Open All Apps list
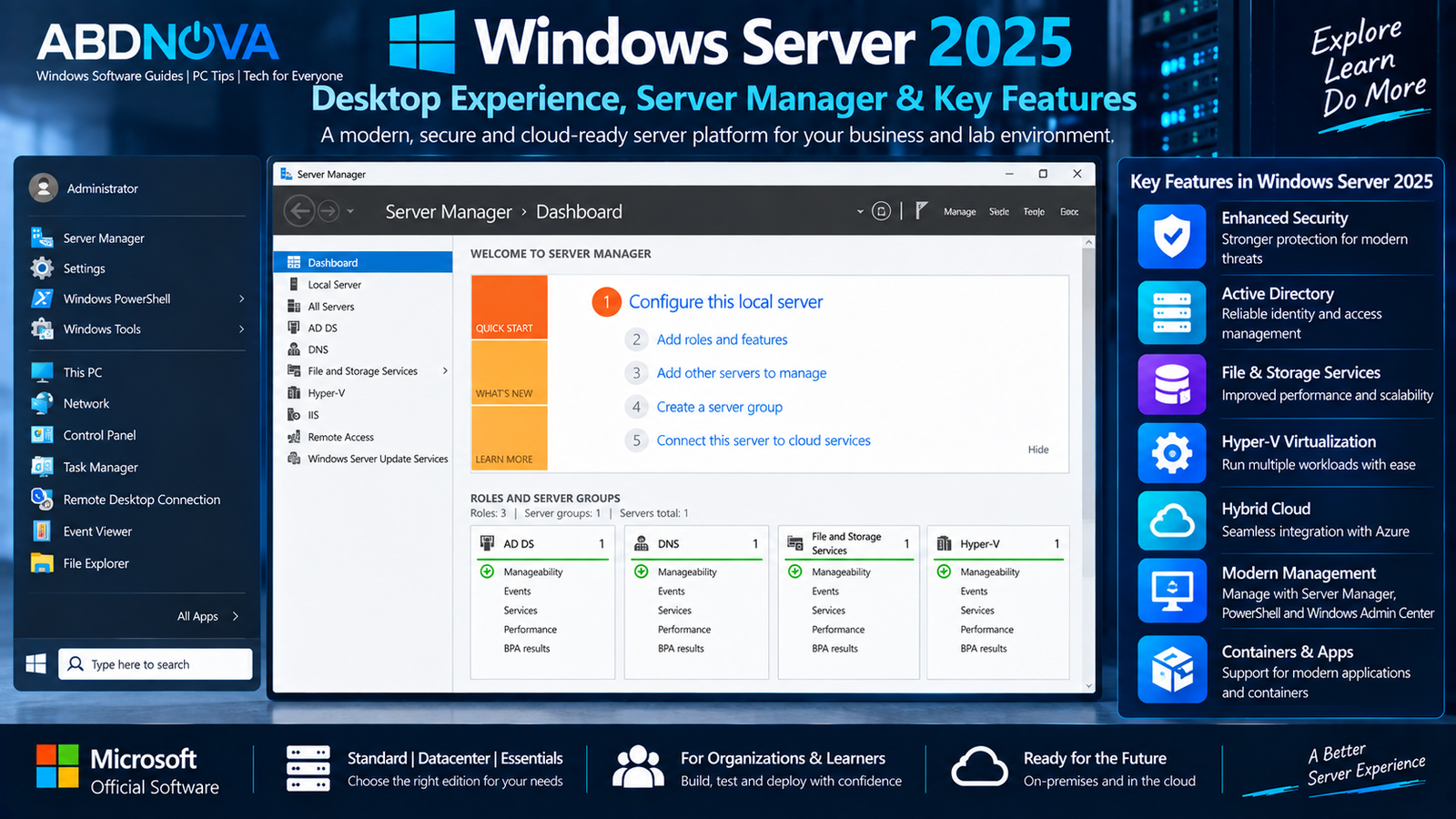The height and width of the screenshot is (819, 1456). tap(207, 616)
